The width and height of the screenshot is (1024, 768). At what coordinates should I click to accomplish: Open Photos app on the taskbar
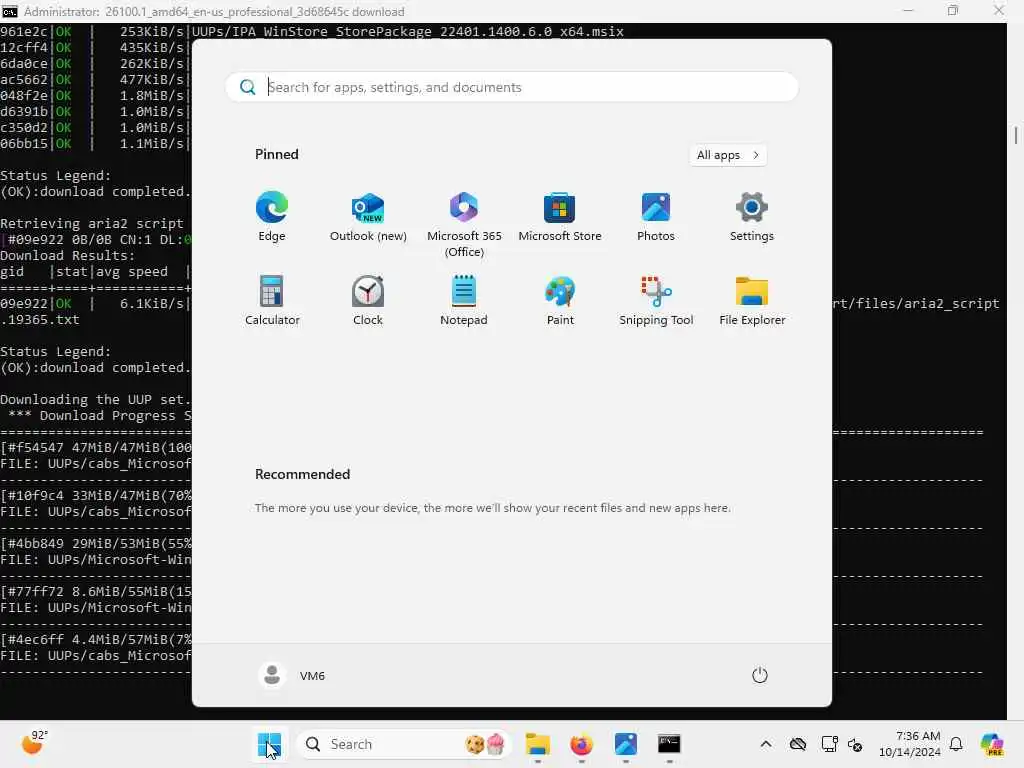tap(626, 744)
